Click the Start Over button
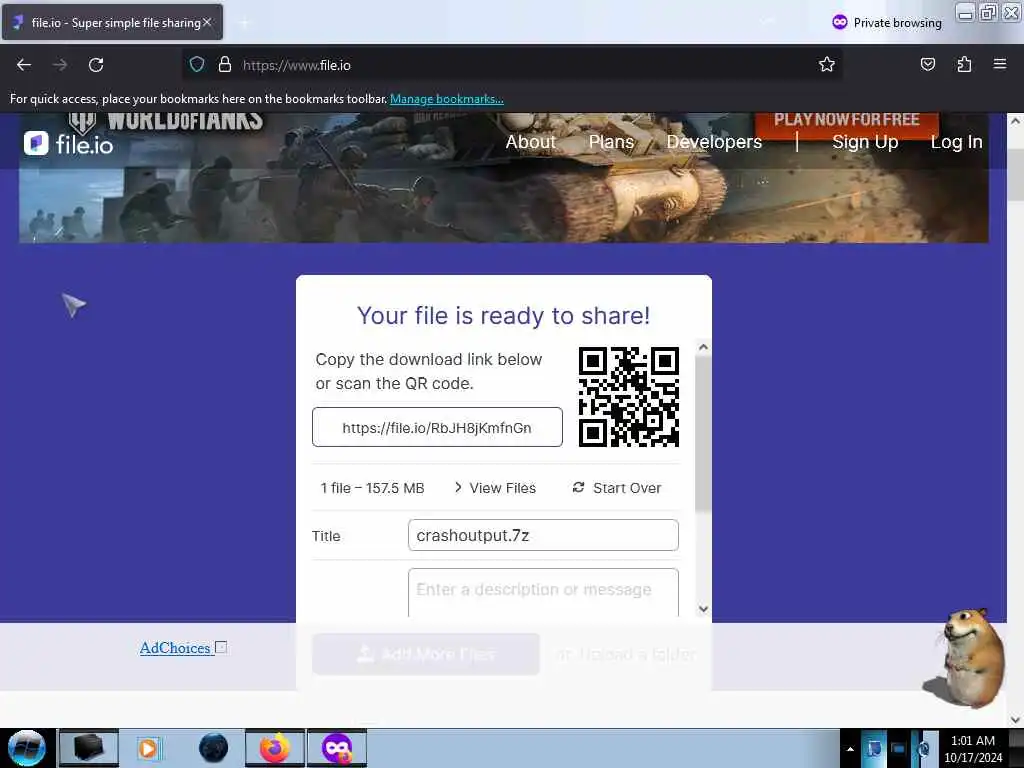 tap(616, 488)
